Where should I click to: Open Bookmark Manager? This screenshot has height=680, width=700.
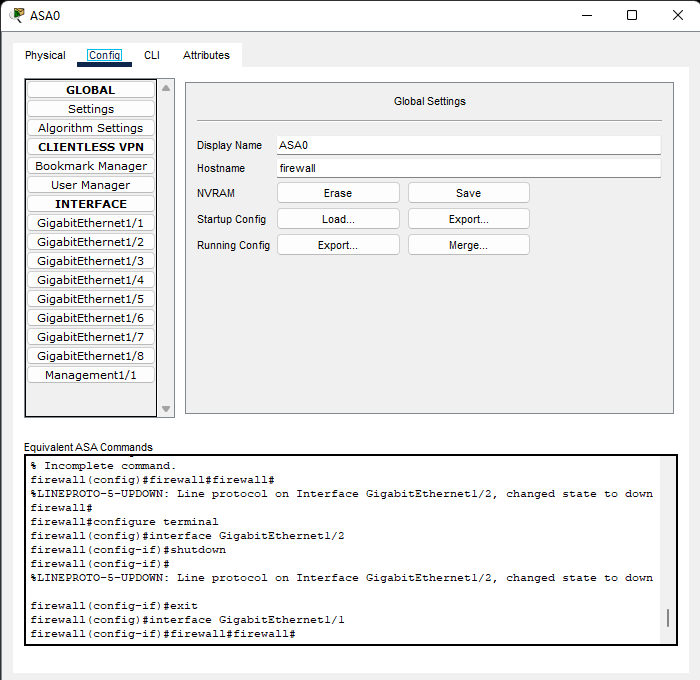[x=91, y=166]
